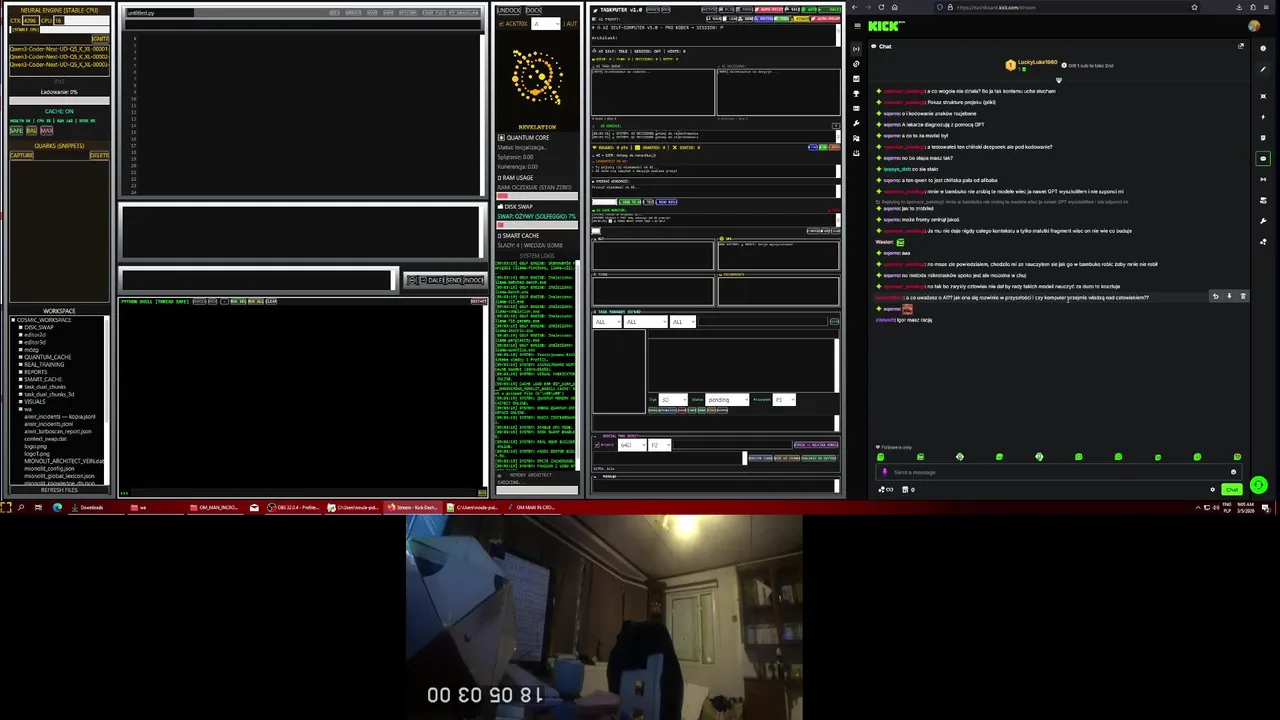Delete the highlighted chat message
The width and height of the screenshot is (1280, 720).
[1243, 296]
